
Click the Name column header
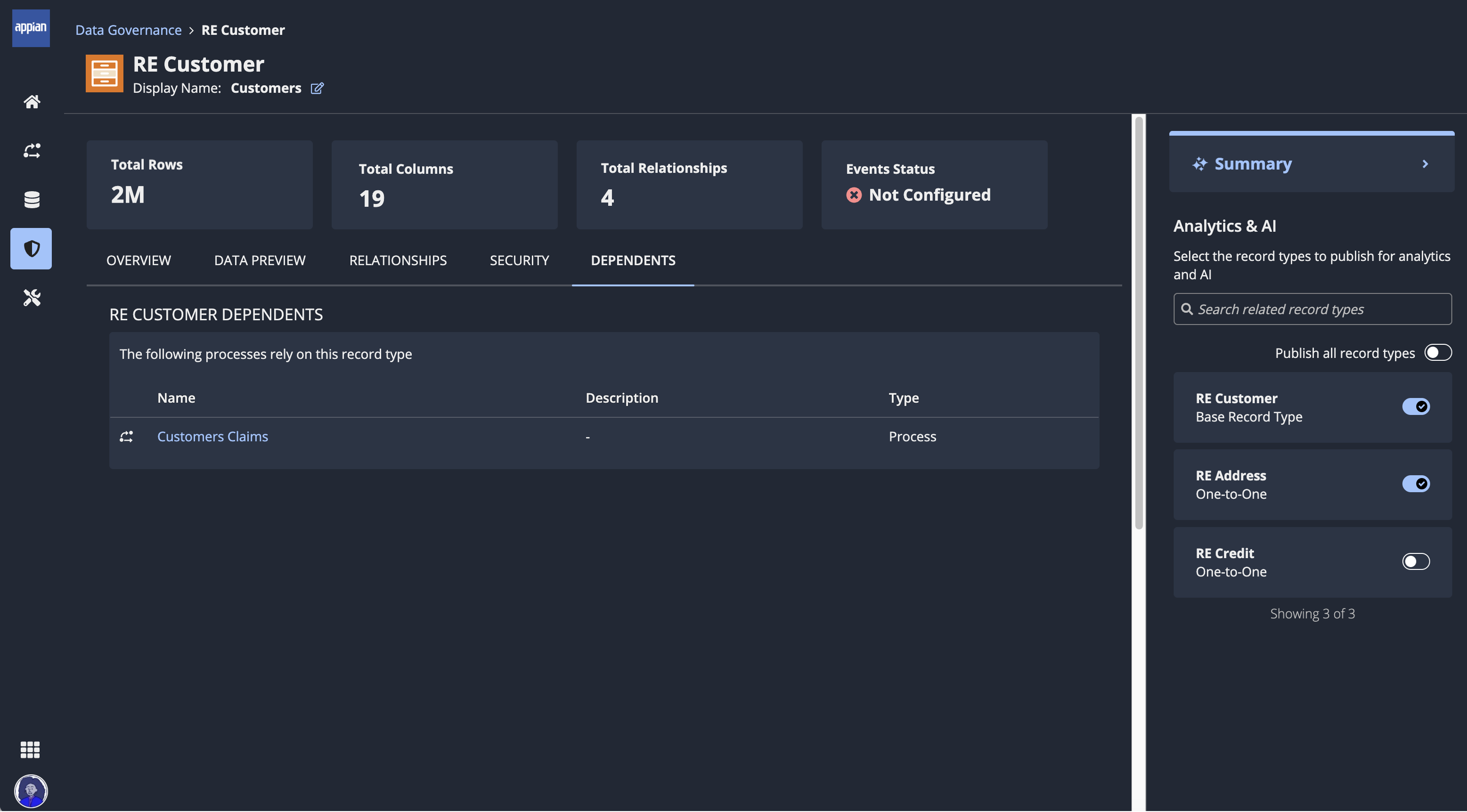click(x=176, y=398)
